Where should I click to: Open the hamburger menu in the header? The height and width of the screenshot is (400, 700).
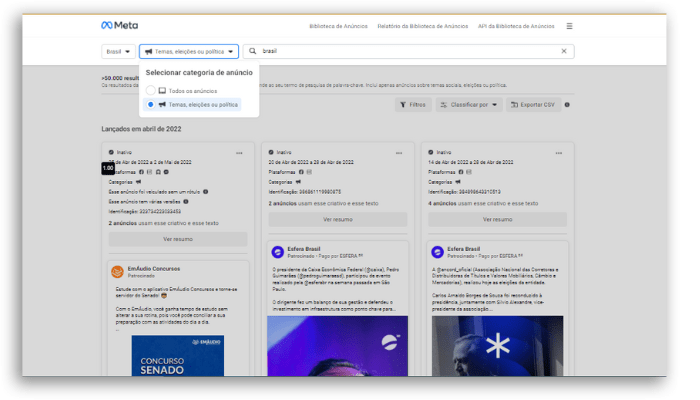point(569,26)
